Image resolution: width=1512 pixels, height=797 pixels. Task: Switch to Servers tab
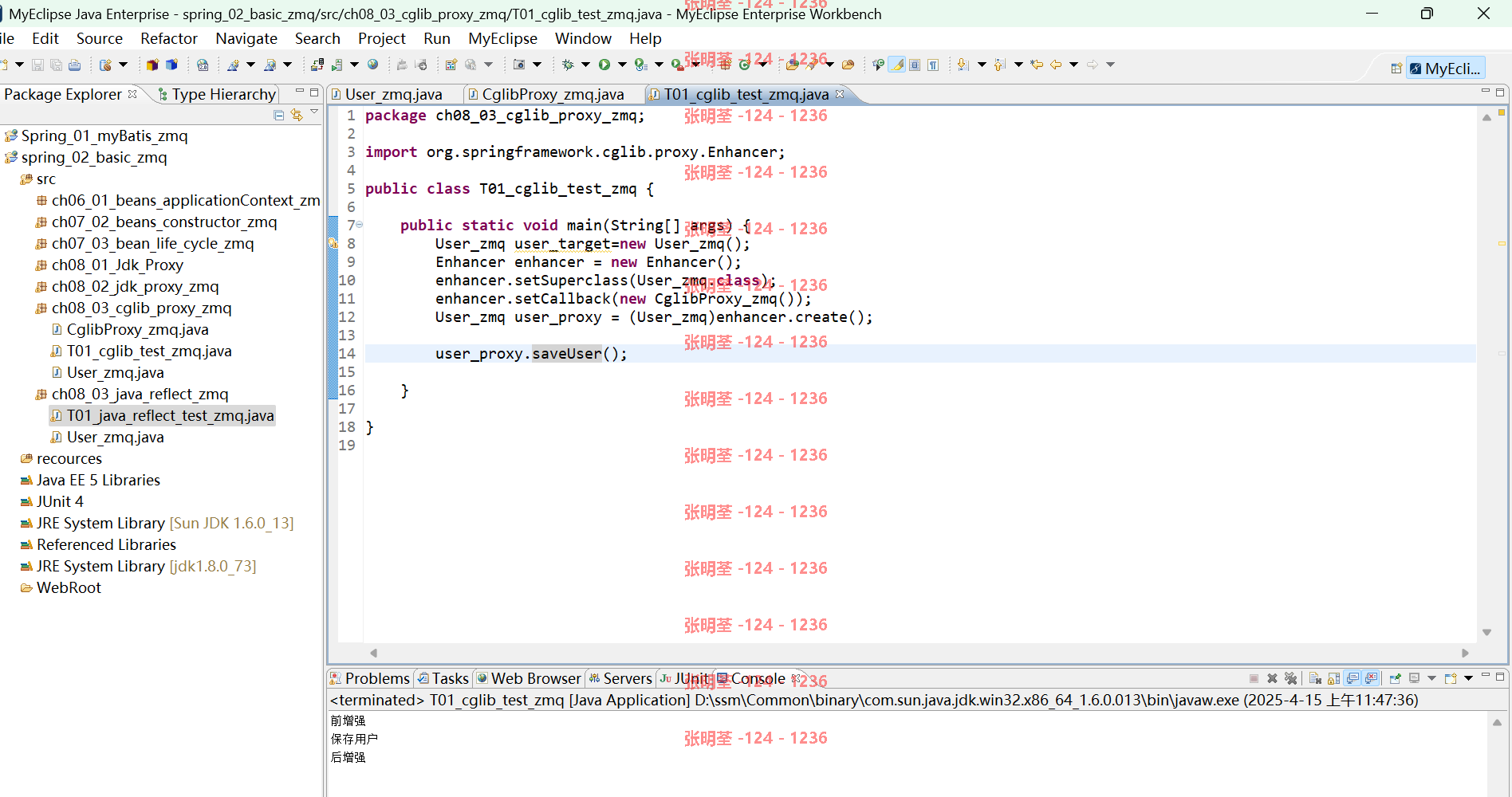tap(620, 678)
